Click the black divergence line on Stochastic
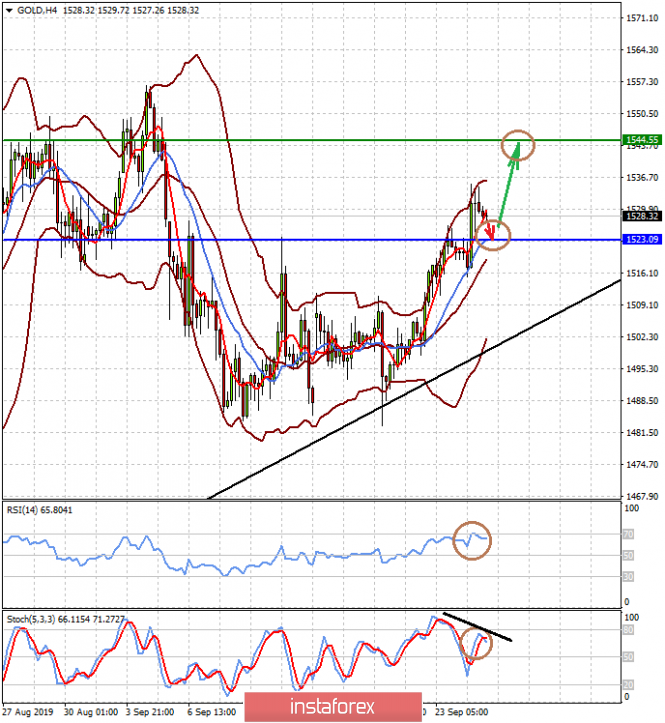This screenshot has width=665, height=723. point(477,627)
